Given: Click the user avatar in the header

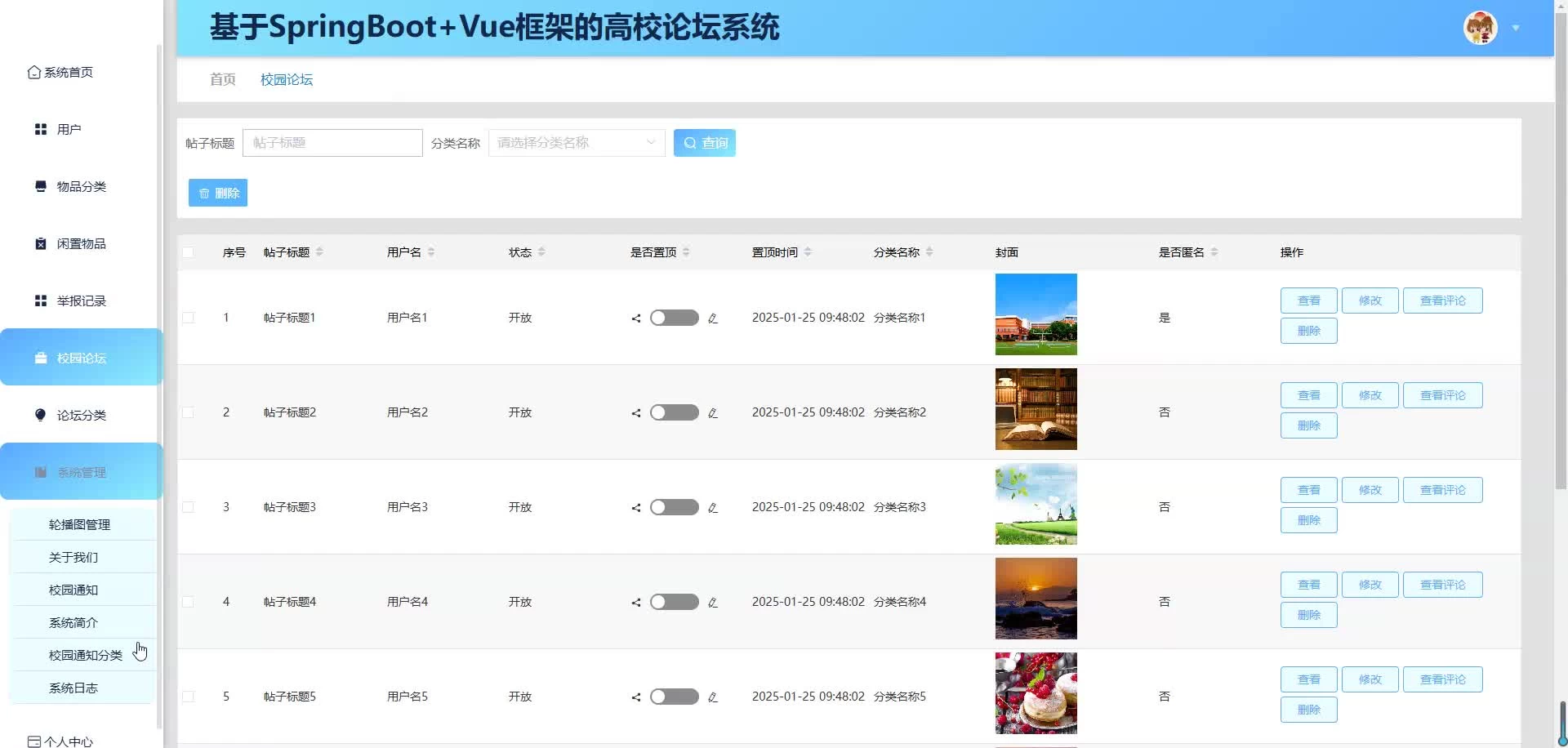Looking at the screenshot, I should coord(1480,28).
